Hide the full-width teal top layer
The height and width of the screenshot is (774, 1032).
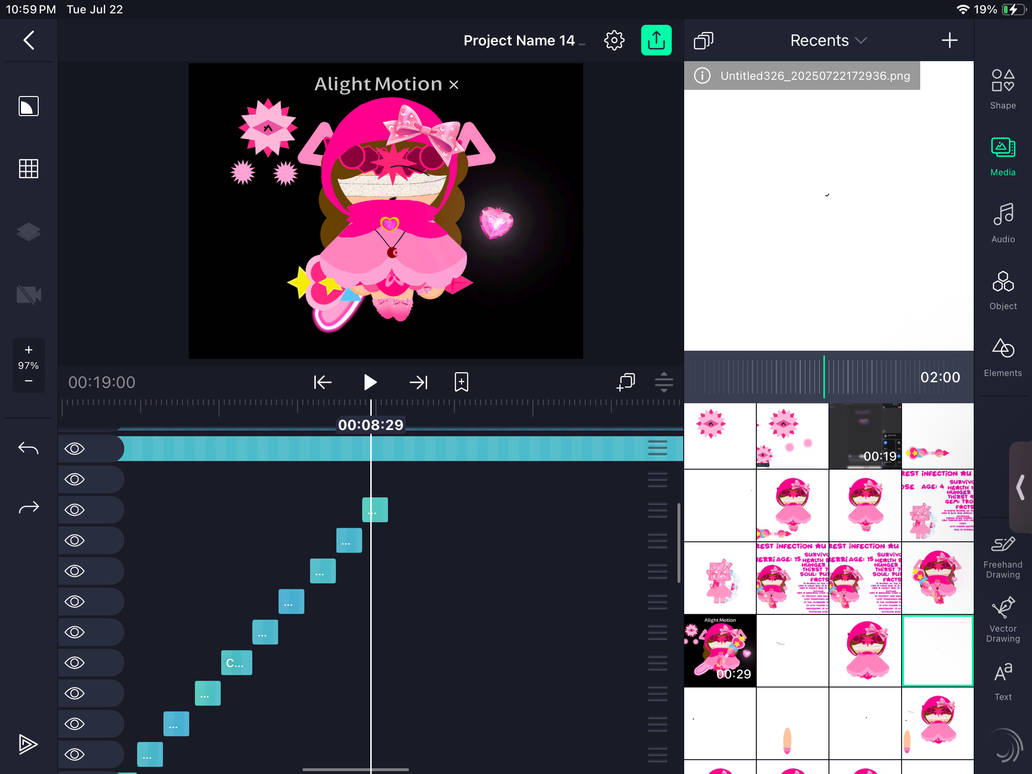point(74,449)
